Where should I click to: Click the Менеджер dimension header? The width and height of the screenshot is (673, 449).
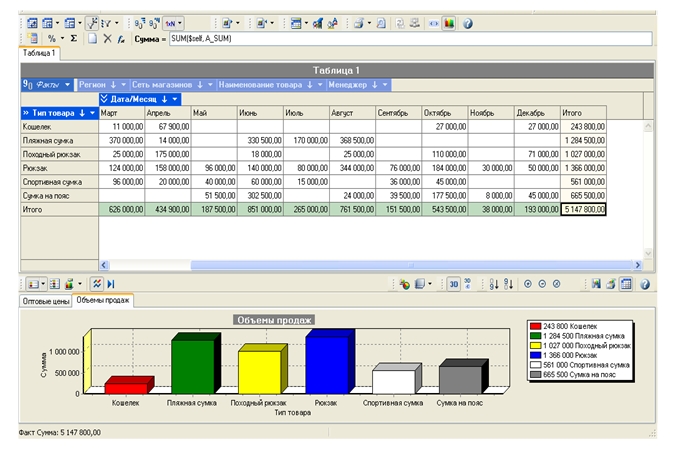tap(358, 85)
